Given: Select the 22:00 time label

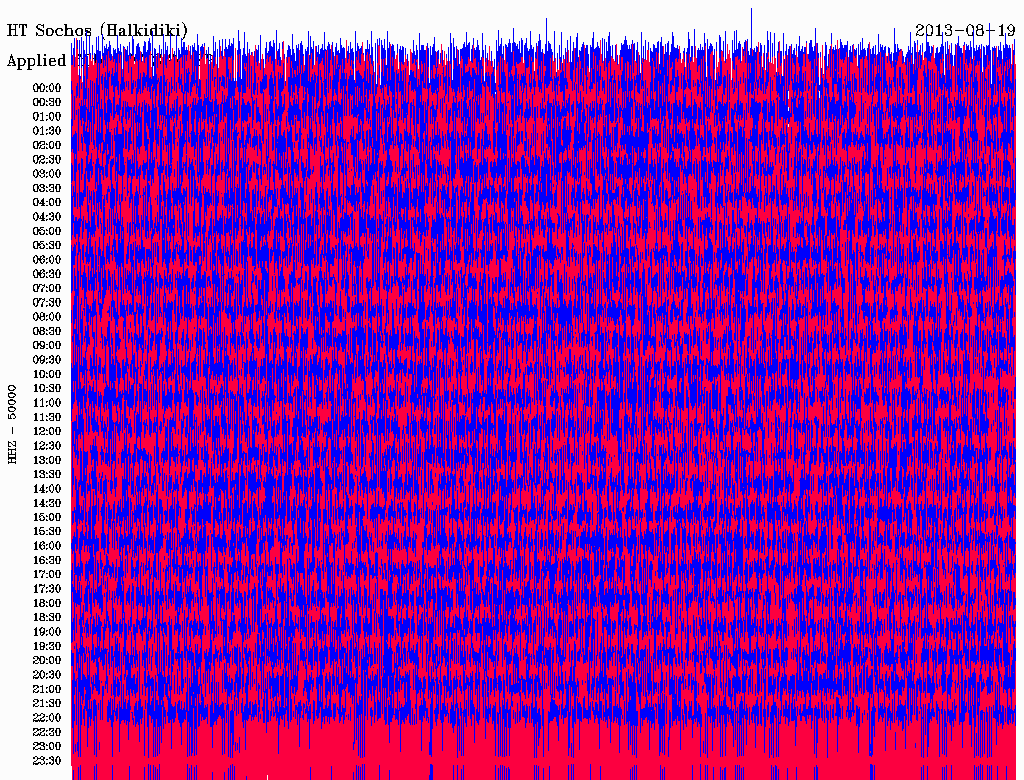Looking at the screenshot, I should coord(46,718).
